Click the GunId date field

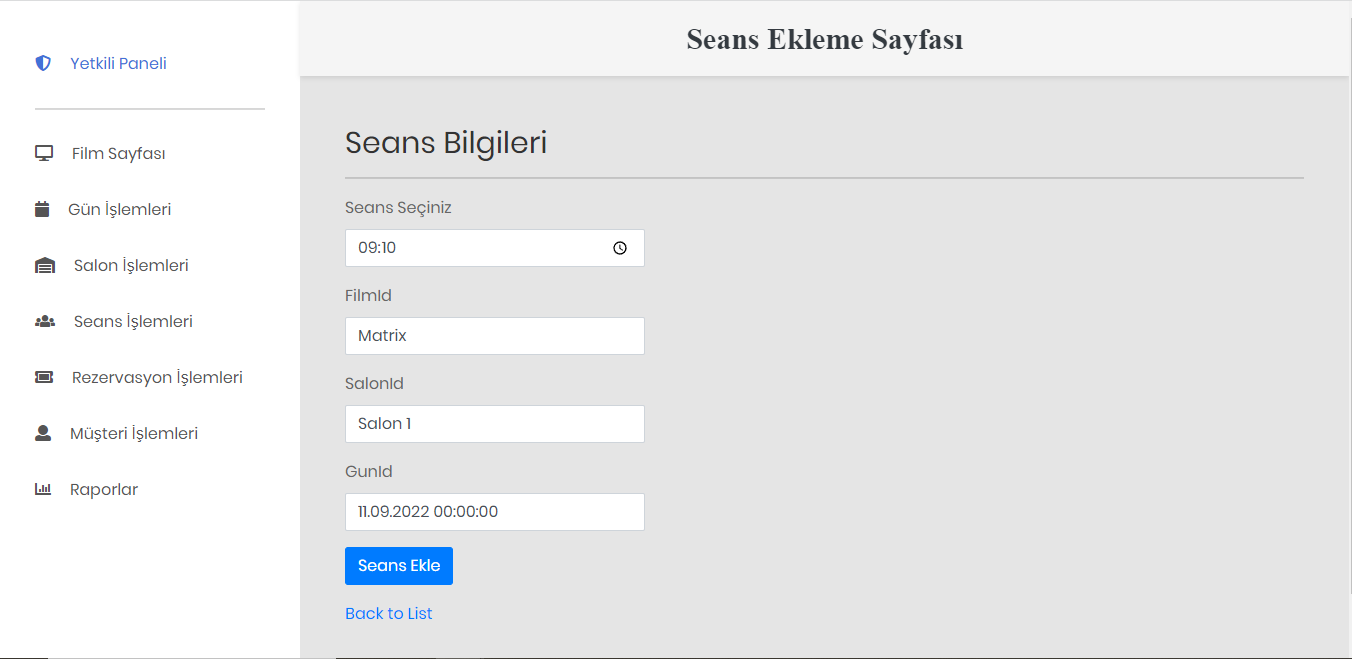[494, 511]
